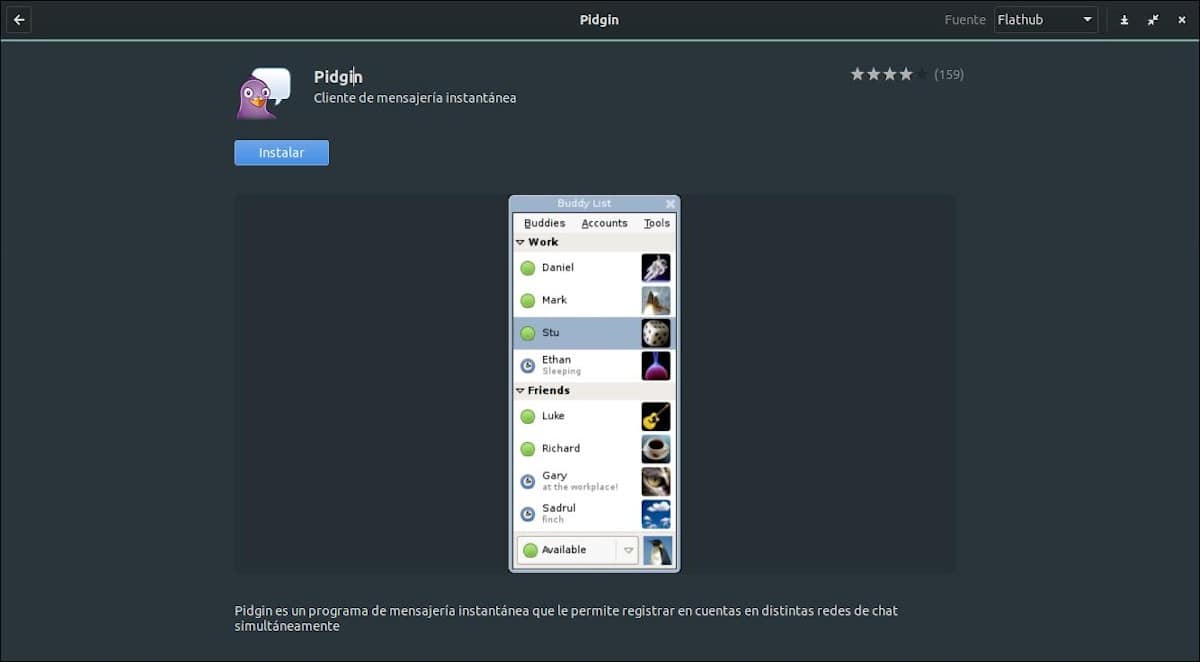Click 'Cliente de mensajería instantánea' subtitle

tap(415, 98)
